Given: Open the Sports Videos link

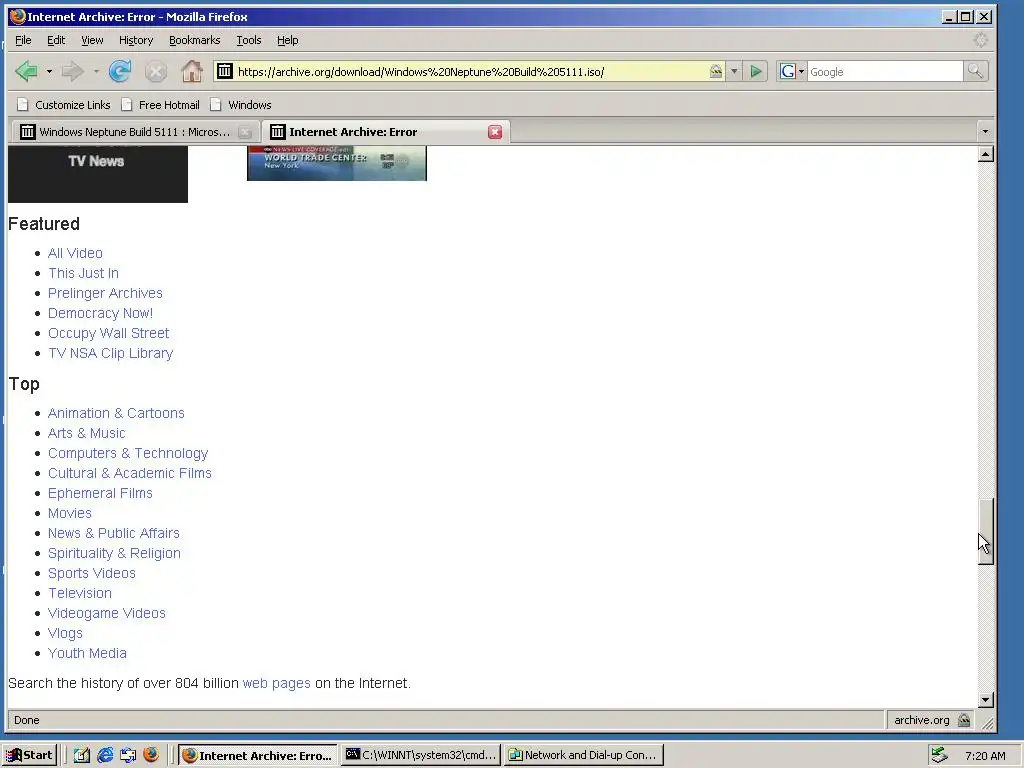Looking at the screenshot, I should (91, 573).
